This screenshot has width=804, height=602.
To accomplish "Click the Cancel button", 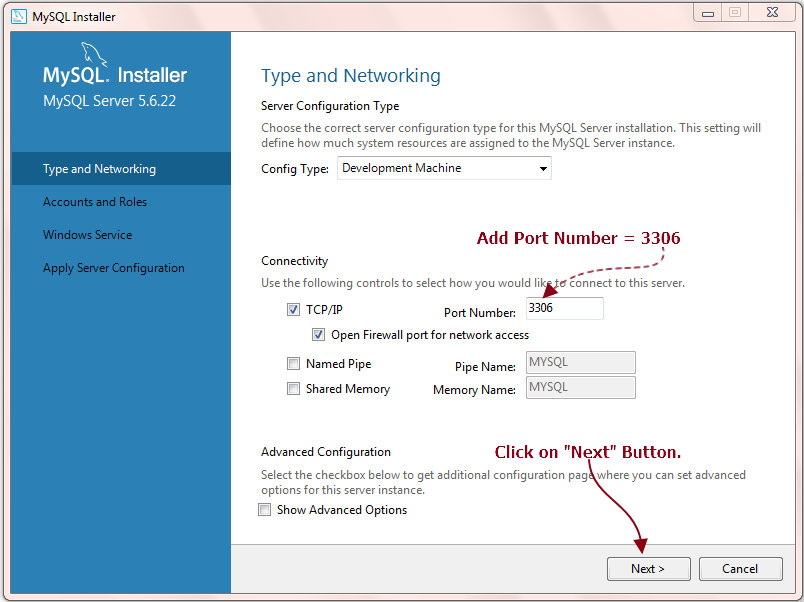I will 740,569.
